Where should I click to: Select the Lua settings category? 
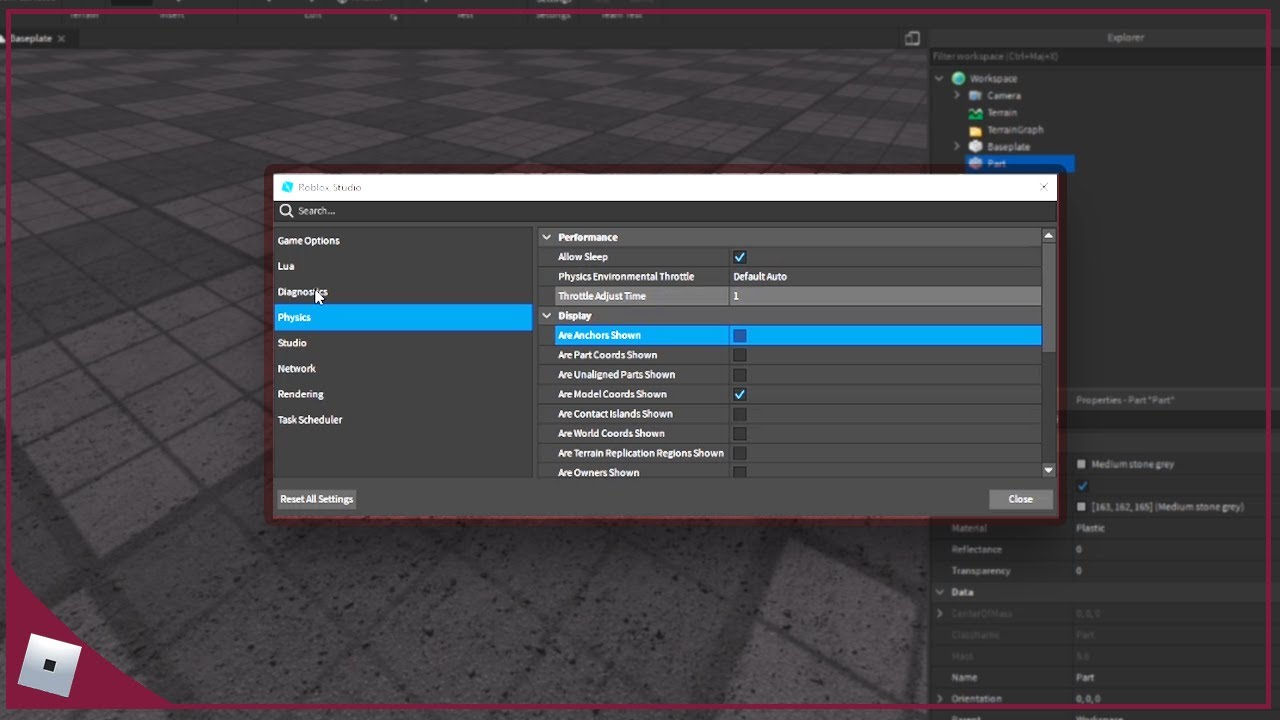[x=403, y=266]
